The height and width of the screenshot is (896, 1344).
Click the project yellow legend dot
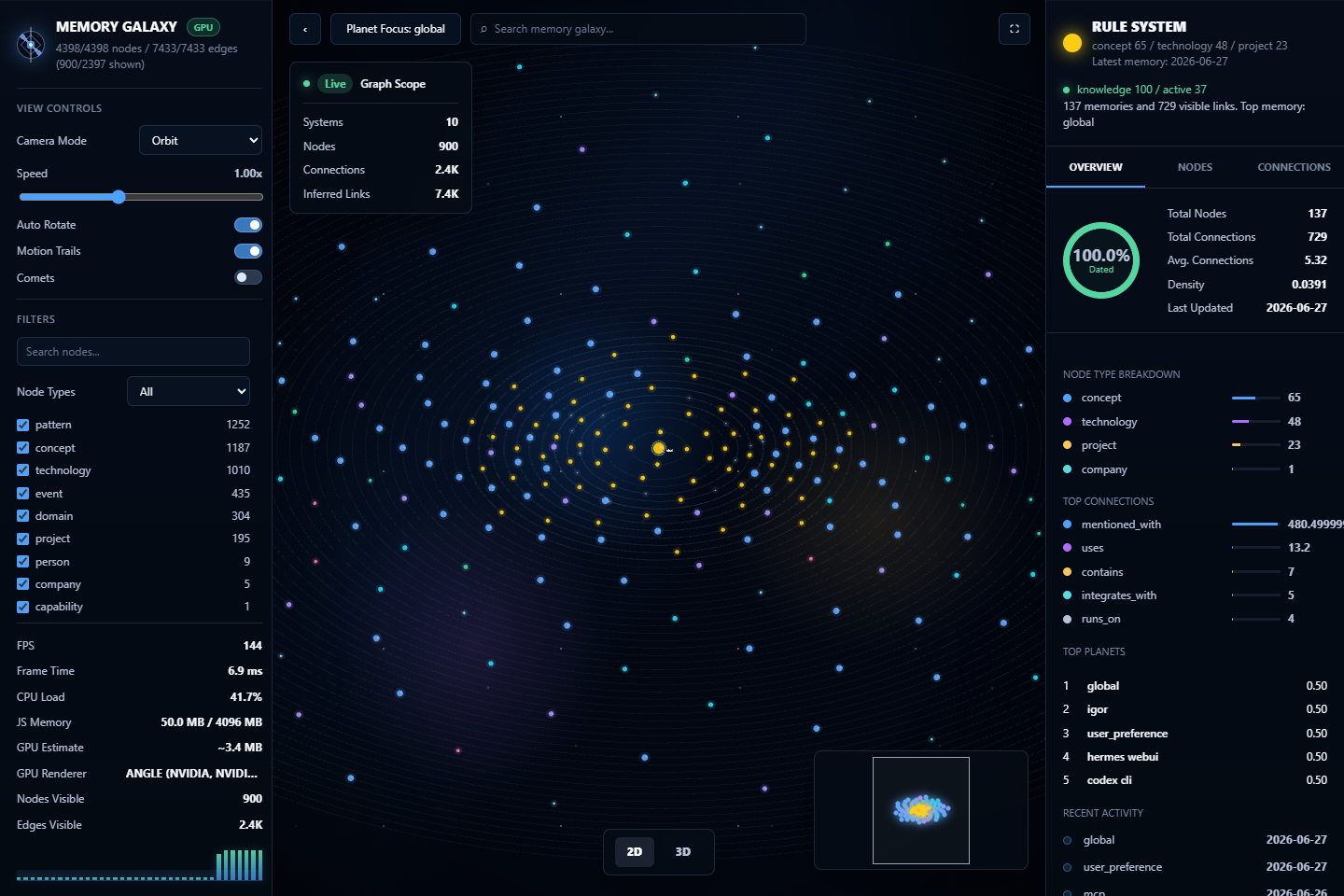1068,445
